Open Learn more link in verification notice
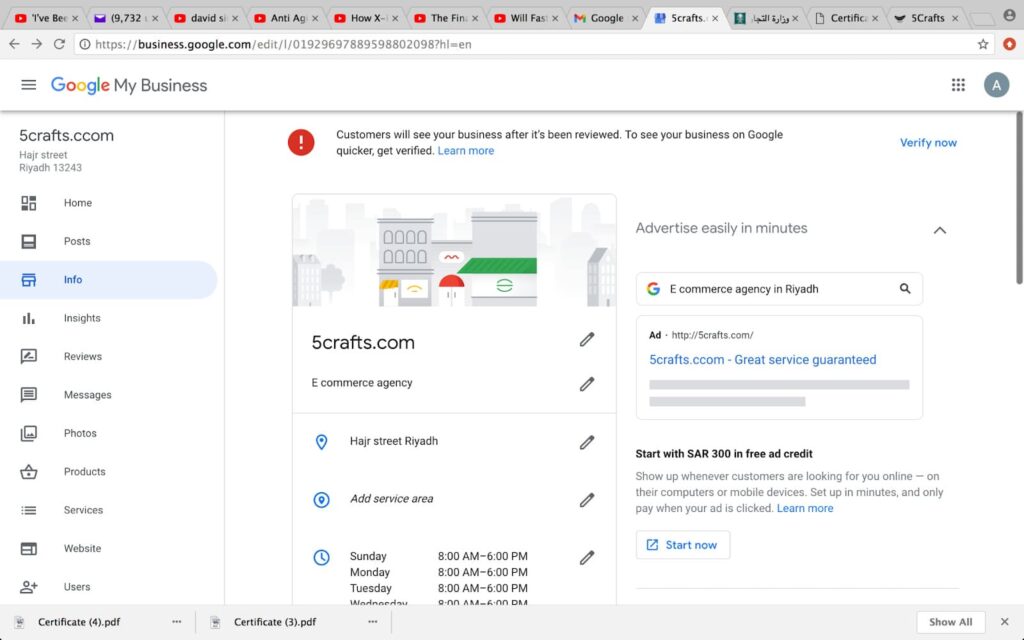 466,151
